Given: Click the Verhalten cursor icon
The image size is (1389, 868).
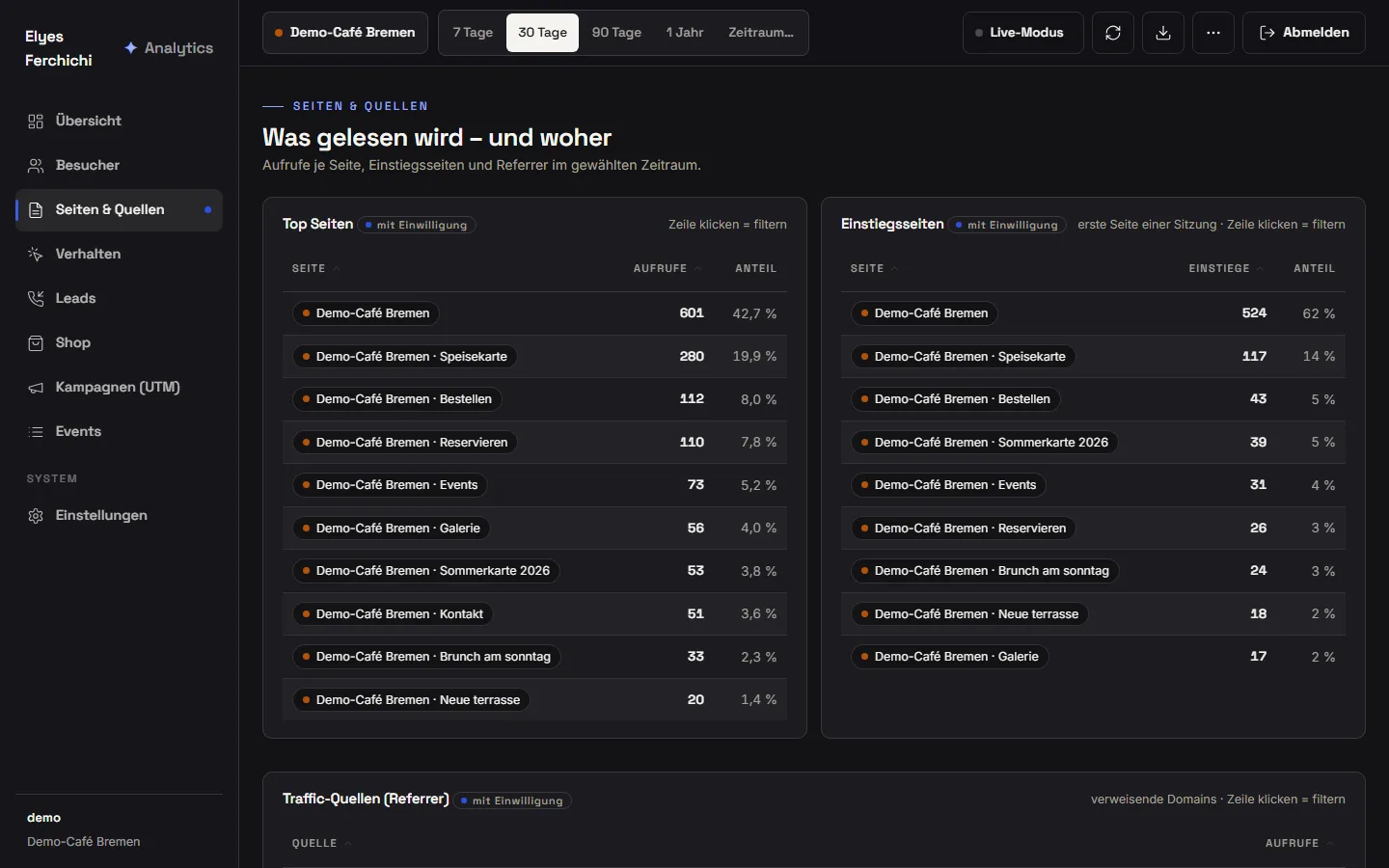Looking at the screenshot, I should [36, 255].
